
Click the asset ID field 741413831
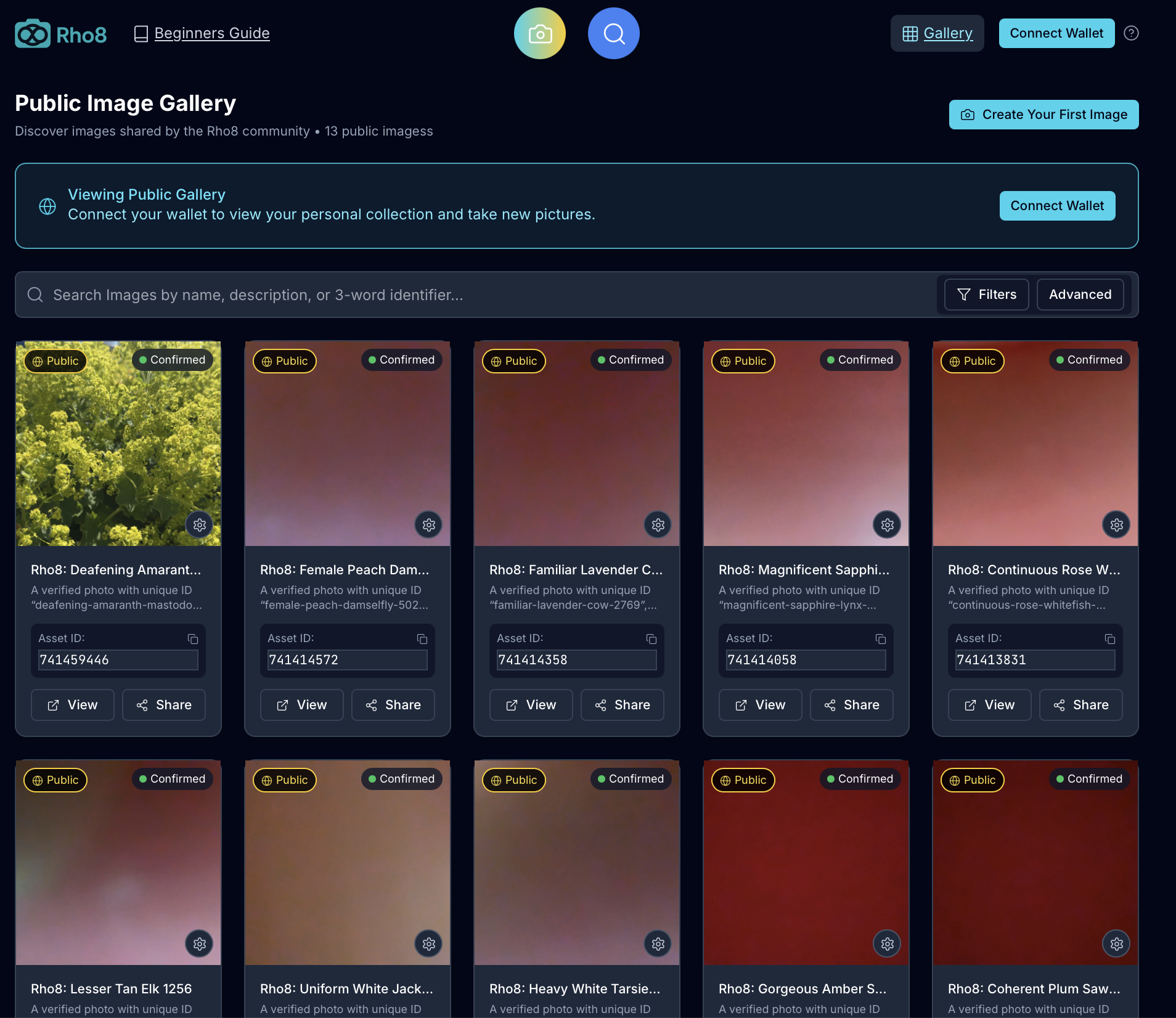[x=1035, y=660]
